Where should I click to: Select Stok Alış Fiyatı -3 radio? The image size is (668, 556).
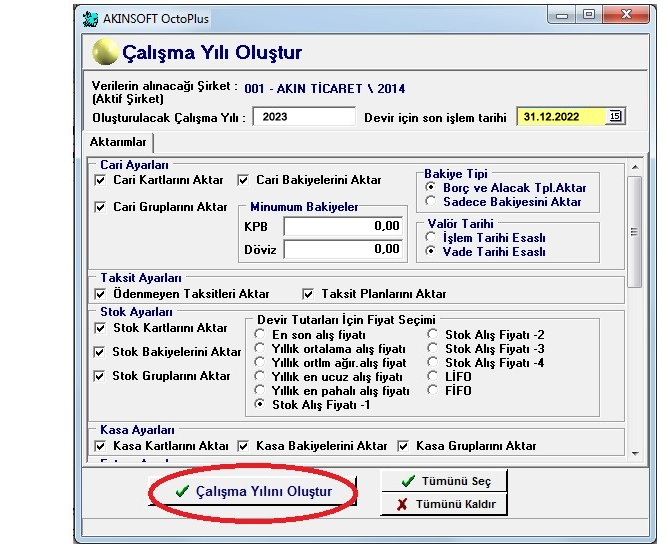pyautogui.click(x=432, y=348)
